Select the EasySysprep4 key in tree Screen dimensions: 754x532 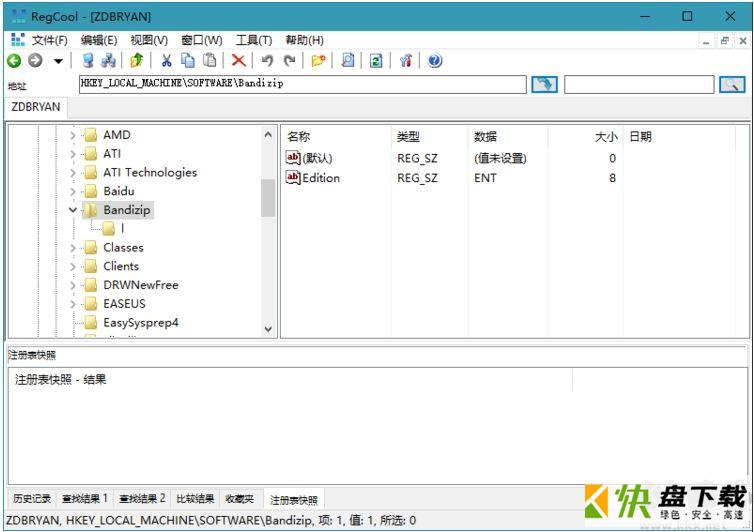[x=141, y=323]
